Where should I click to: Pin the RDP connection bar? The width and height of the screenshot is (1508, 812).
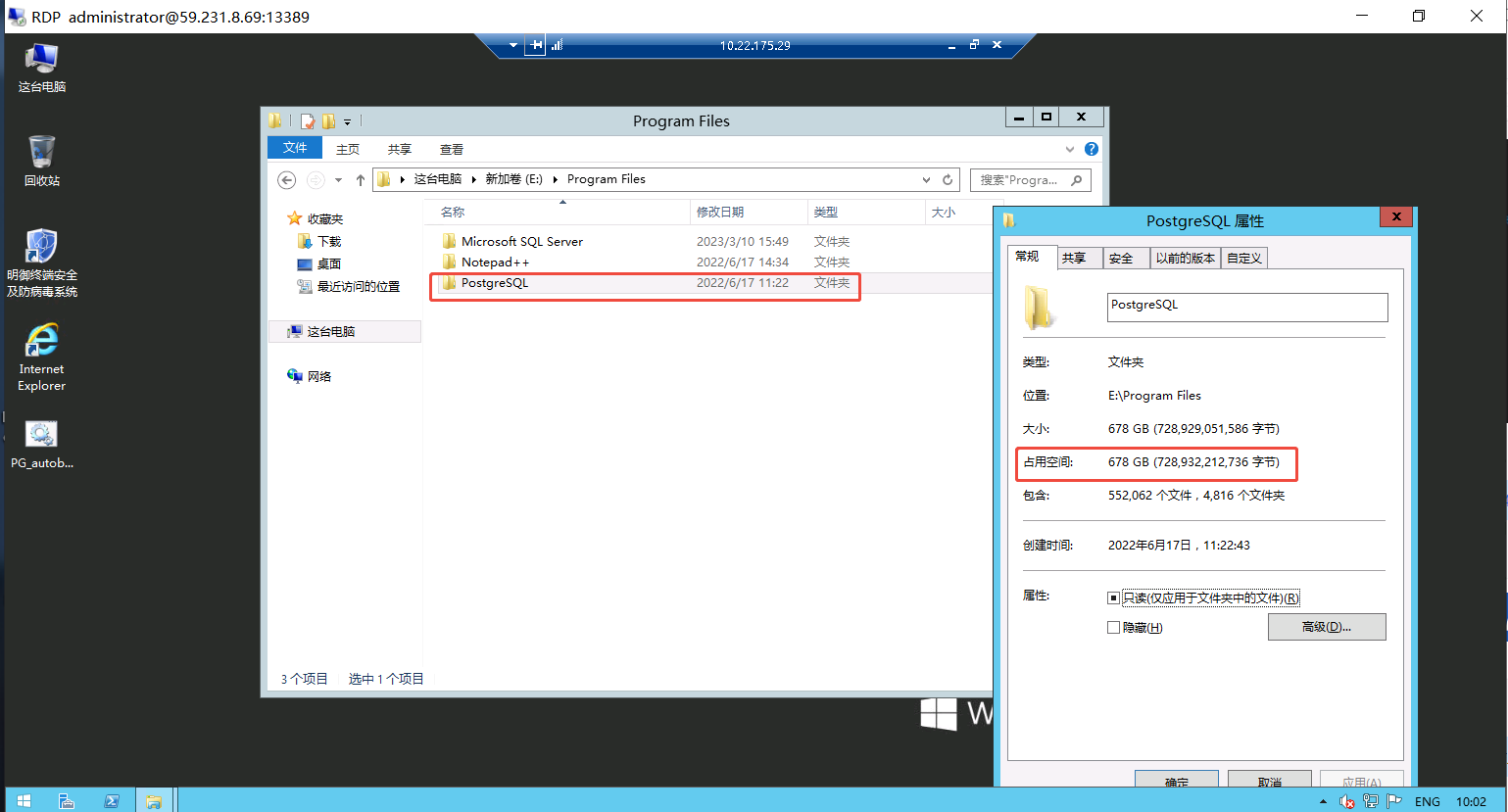click(535, 45)
